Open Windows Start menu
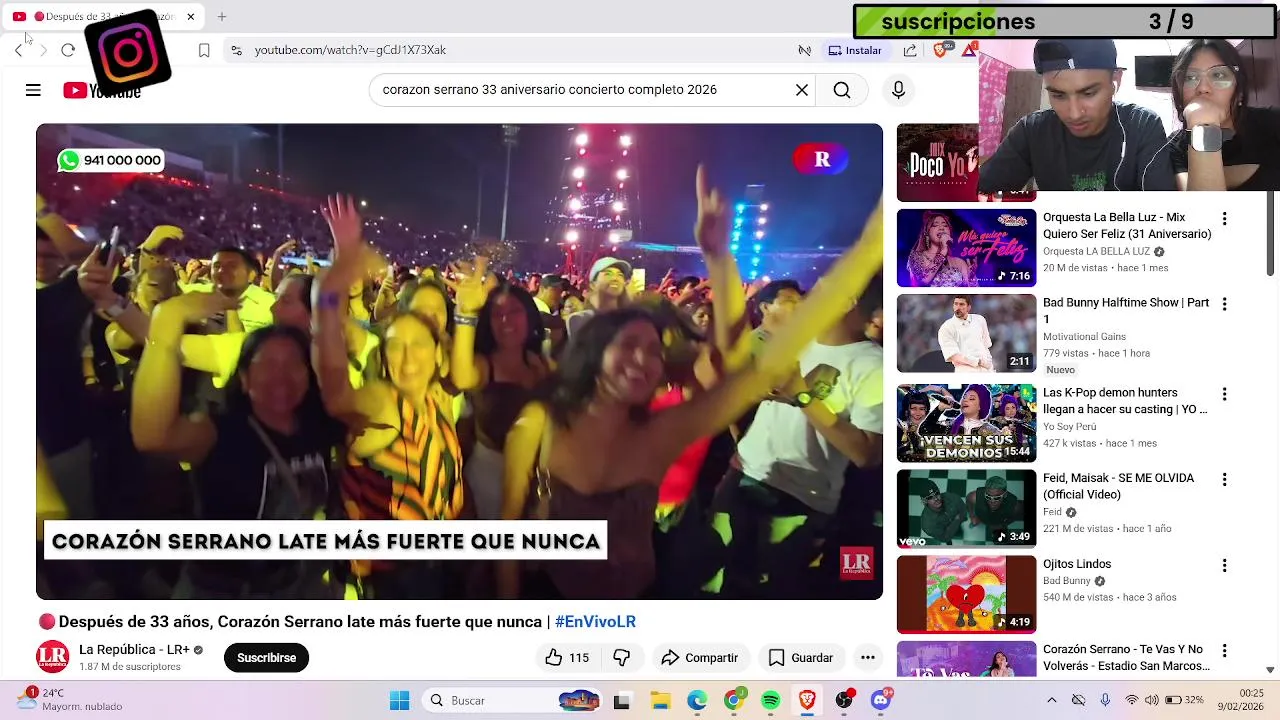This screenshot has height=720, width=1280. [399, 700]
